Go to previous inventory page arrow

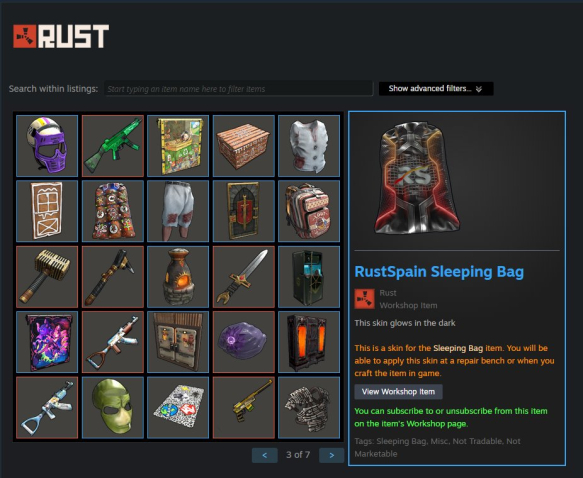tap(264, 455)
